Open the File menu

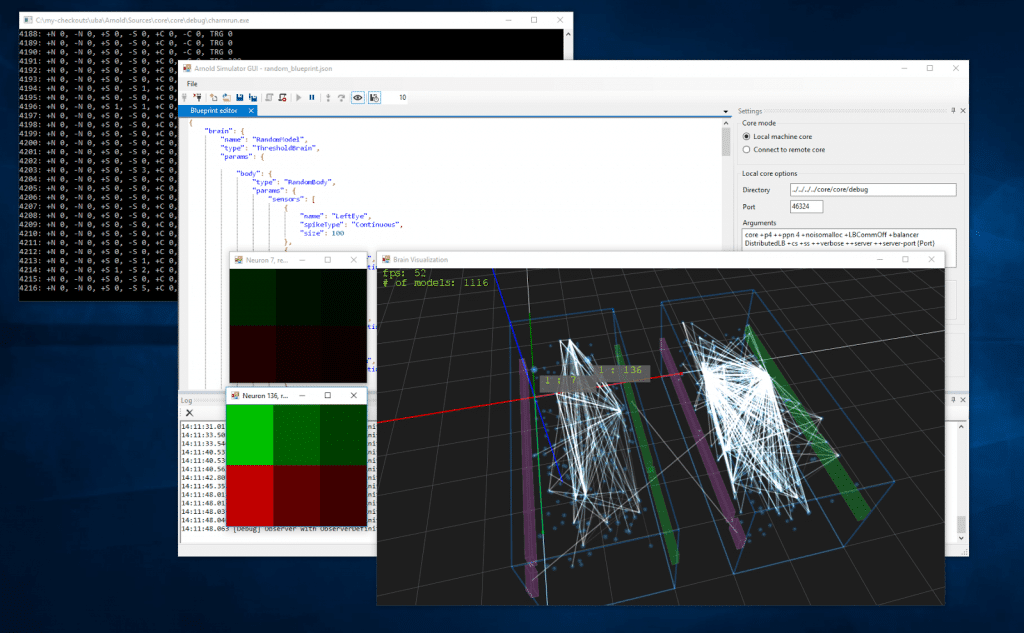pyautogui.click(x=192, y=84)
